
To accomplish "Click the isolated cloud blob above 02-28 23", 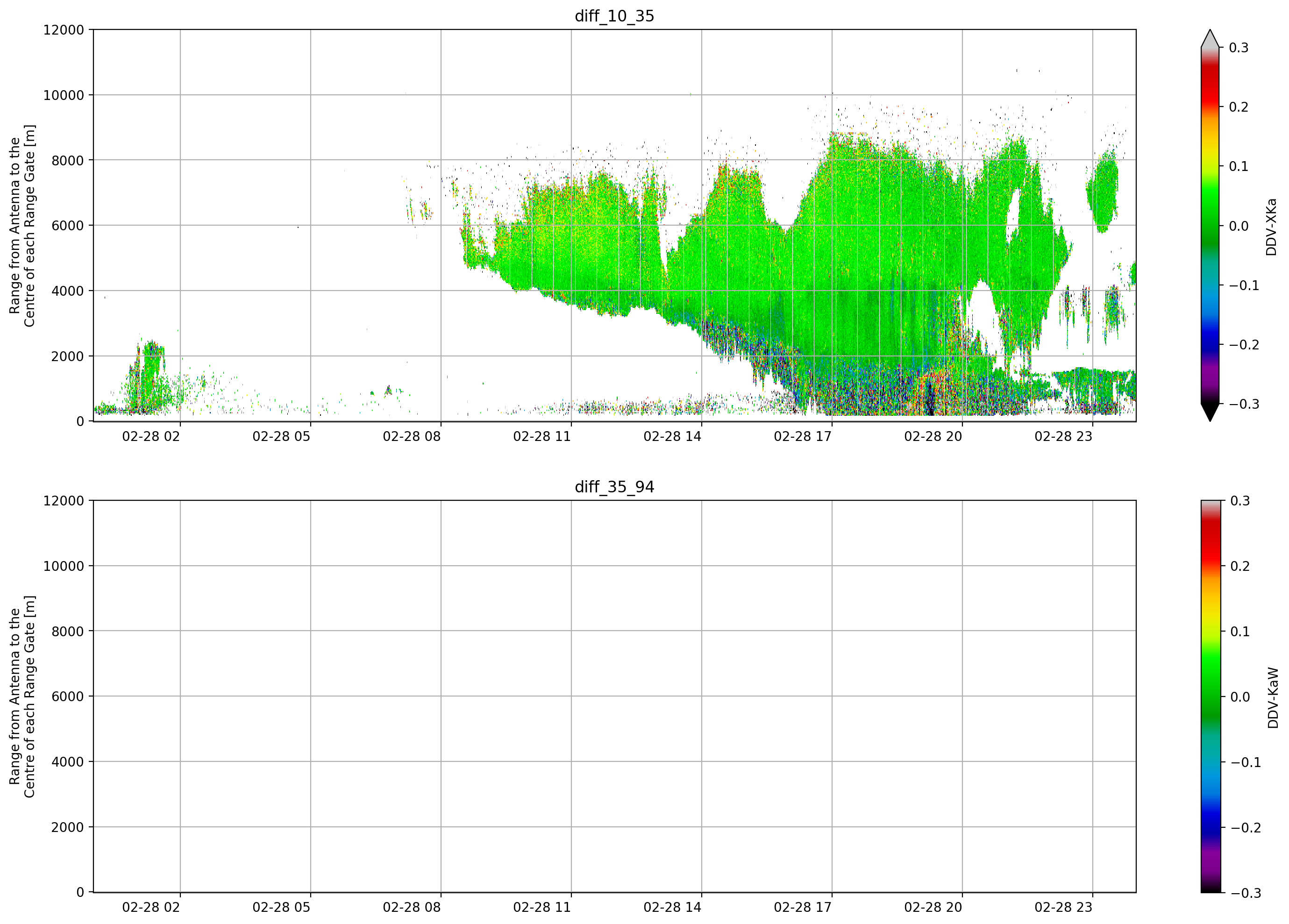I will point(1103,191).
